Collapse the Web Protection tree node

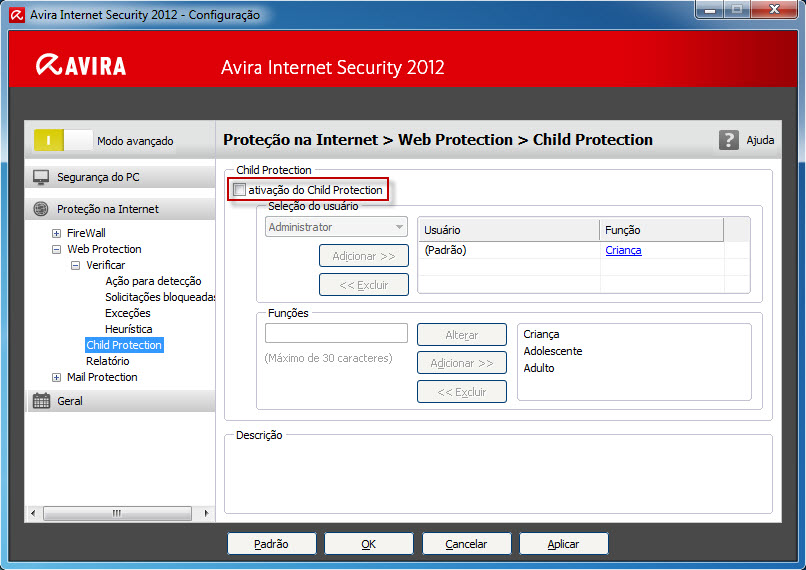(57, 249)
